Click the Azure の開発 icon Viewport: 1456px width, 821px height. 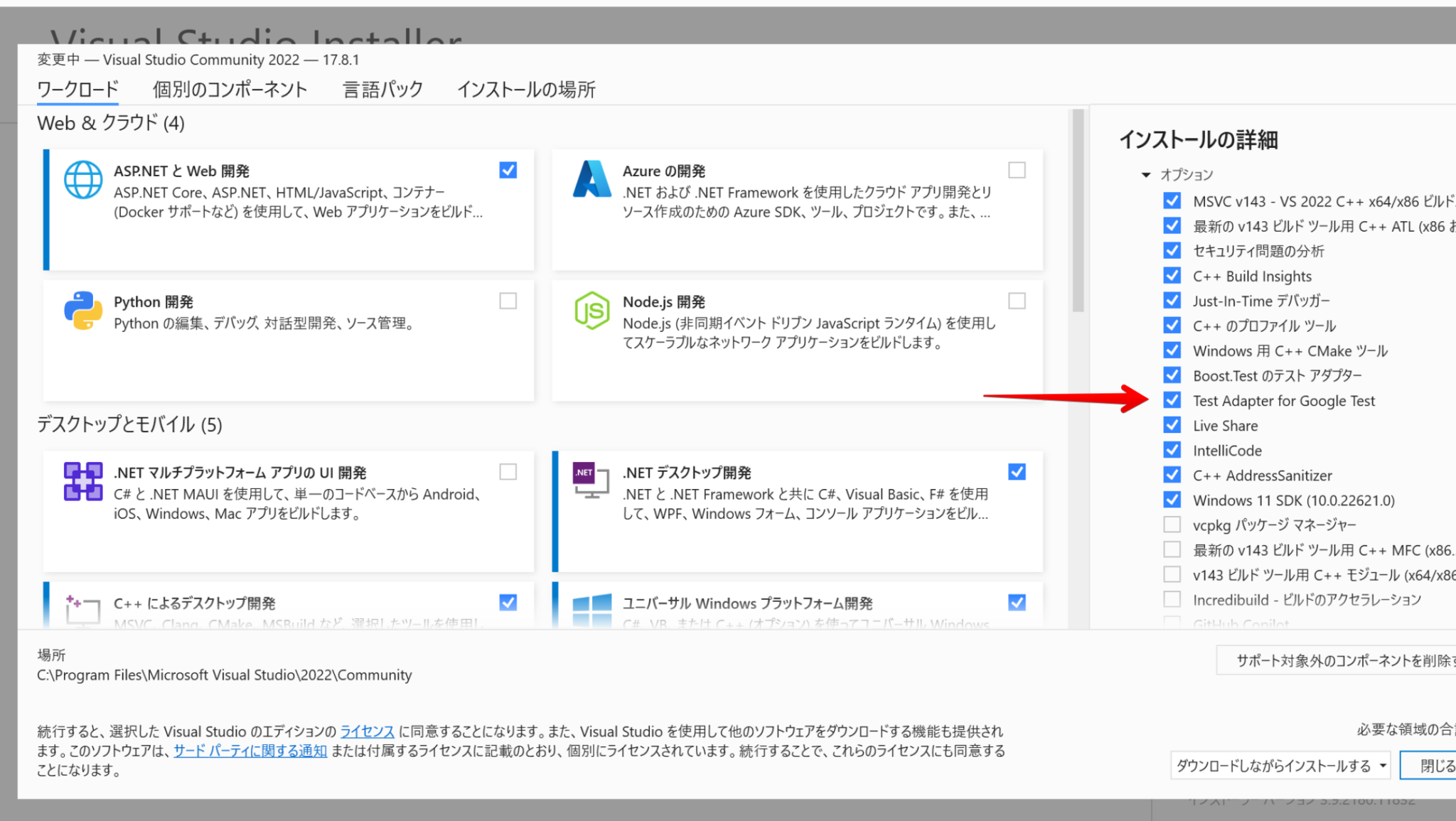point(592,179)
